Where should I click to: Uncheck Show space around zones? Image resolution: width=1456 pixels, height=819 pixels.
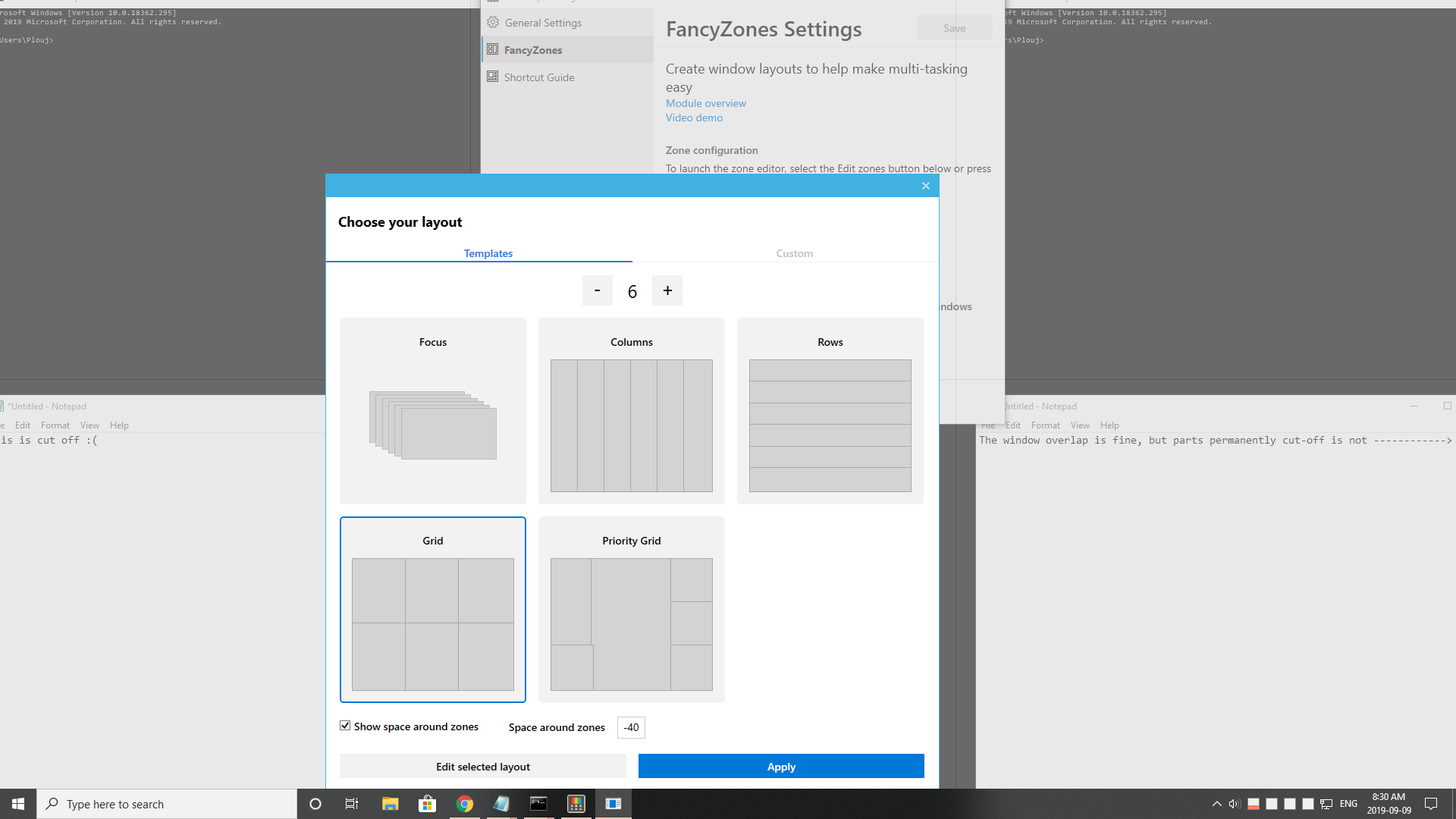345,725
